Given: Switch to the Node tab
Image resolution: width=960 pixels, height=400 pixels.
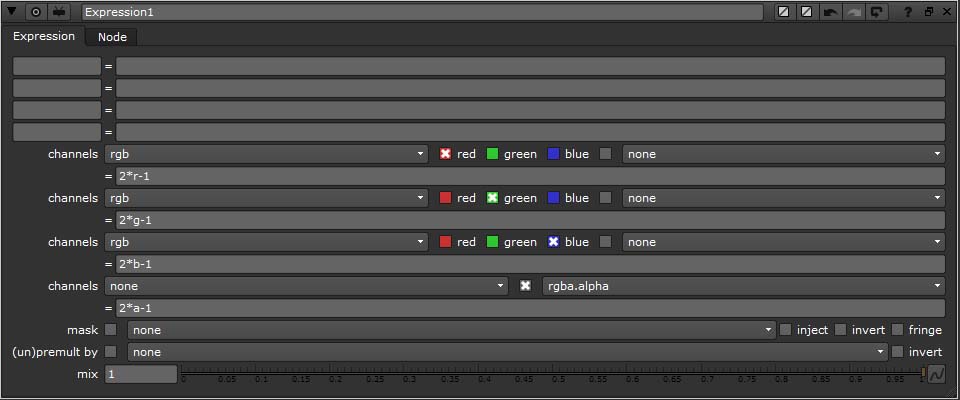Looking at the screenshot, I should pos(111,36).
